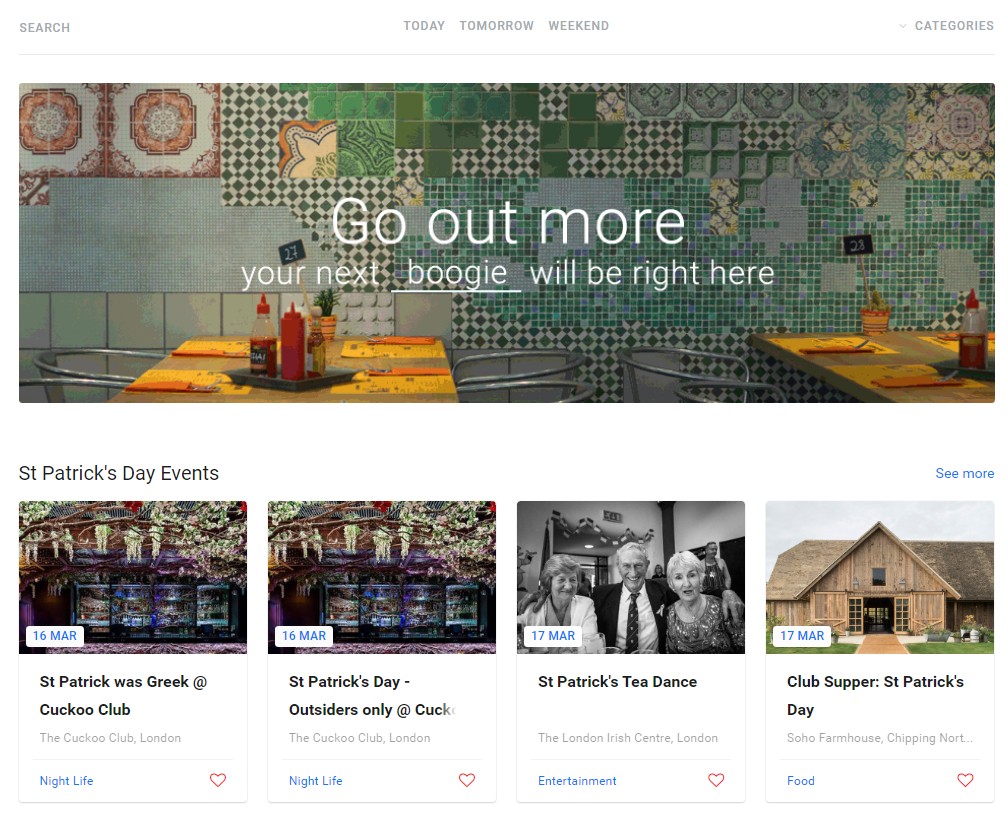Favorite St Patrick was Greek event heart
This screenshot has width=1008, height=816.
[x=218, y=780]
